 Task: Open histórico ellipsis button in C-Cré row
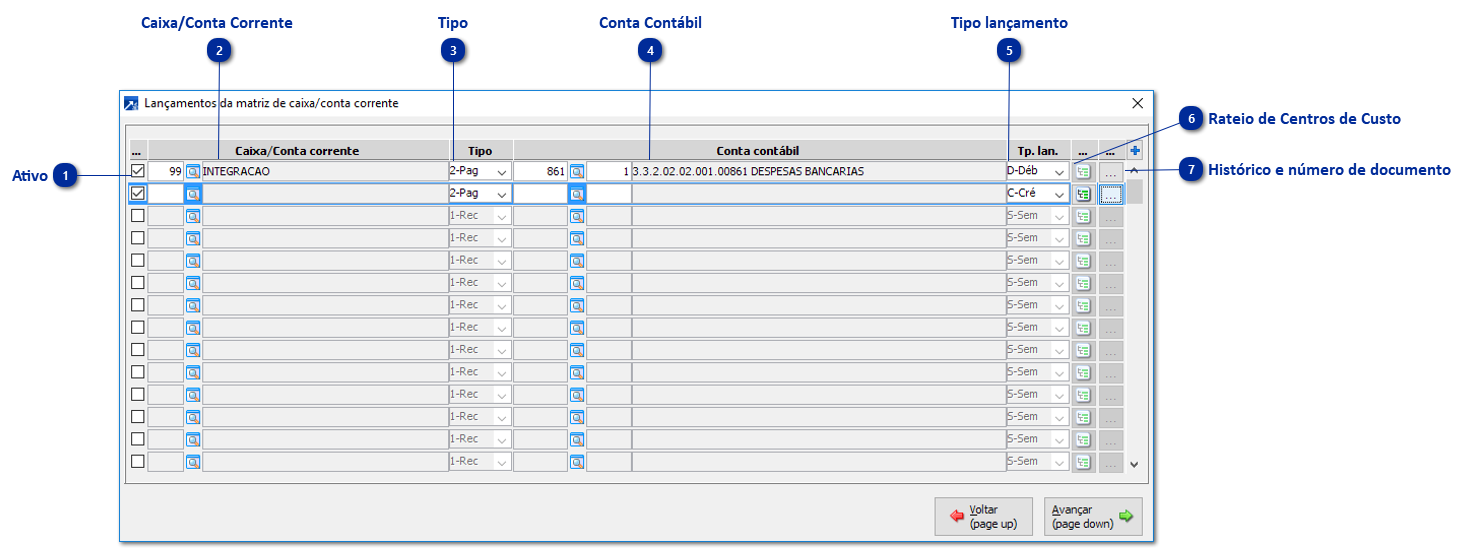click(x=1111, y=194)
